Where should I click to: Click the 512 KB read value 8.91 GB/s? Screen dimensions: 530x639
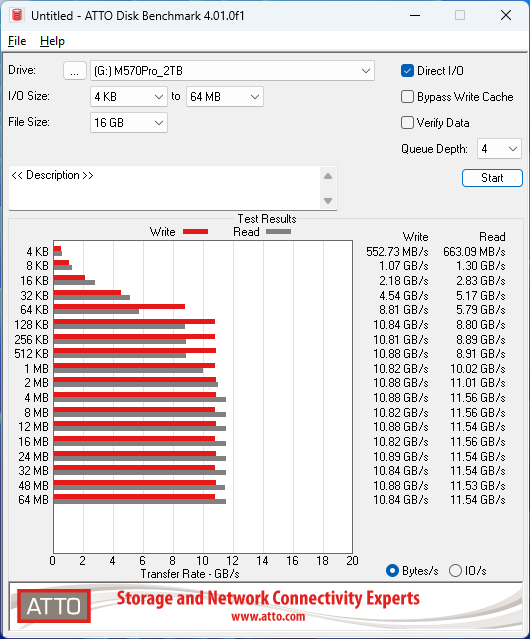481,354
